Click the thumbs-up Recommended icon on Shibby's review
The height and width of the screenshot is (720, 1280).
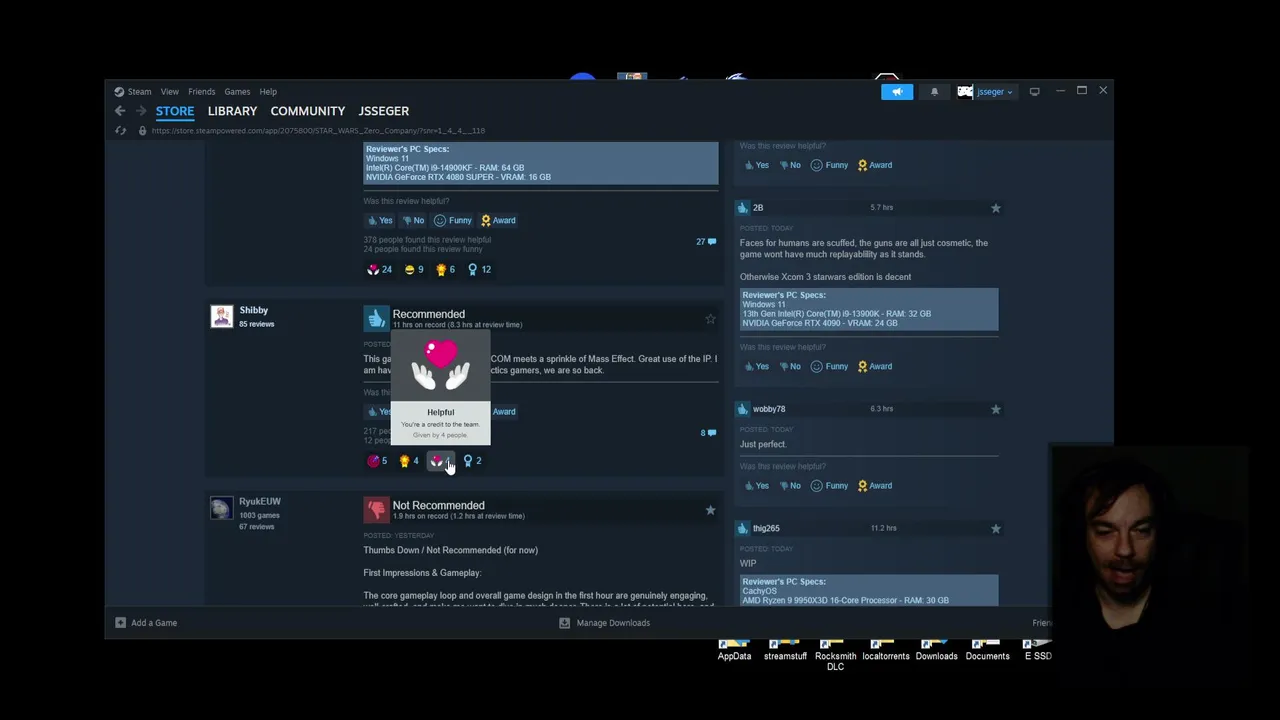coord(376,318)
